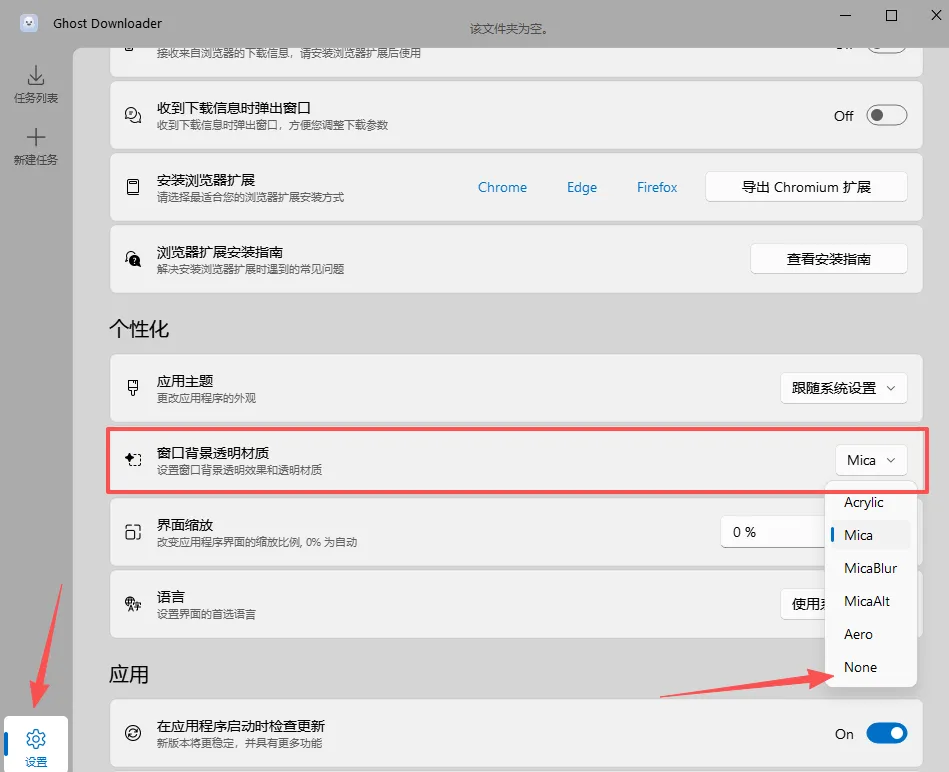The height and width of the screenshot is (772, 949).
Task: Click 导出 Chromium 扩展 button
Action: 806,187
